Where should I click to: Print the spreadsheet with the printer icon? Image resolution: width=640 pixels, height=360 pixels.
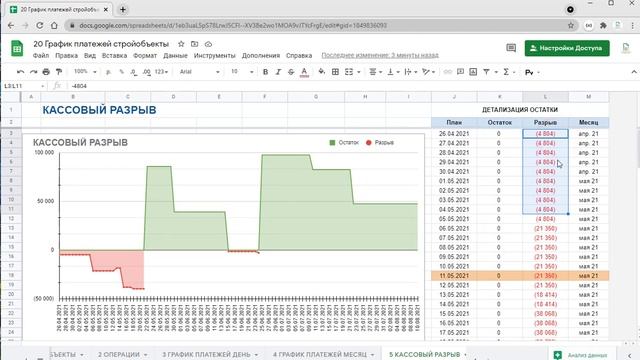[46, 72]
